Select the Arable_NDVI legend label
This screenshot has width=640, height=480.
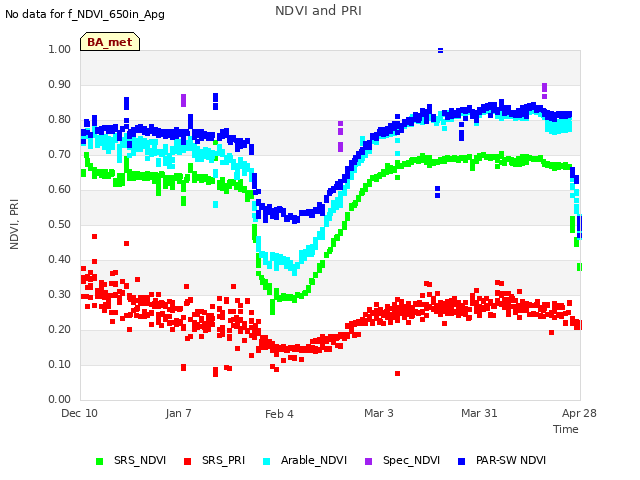click(314, 460)
